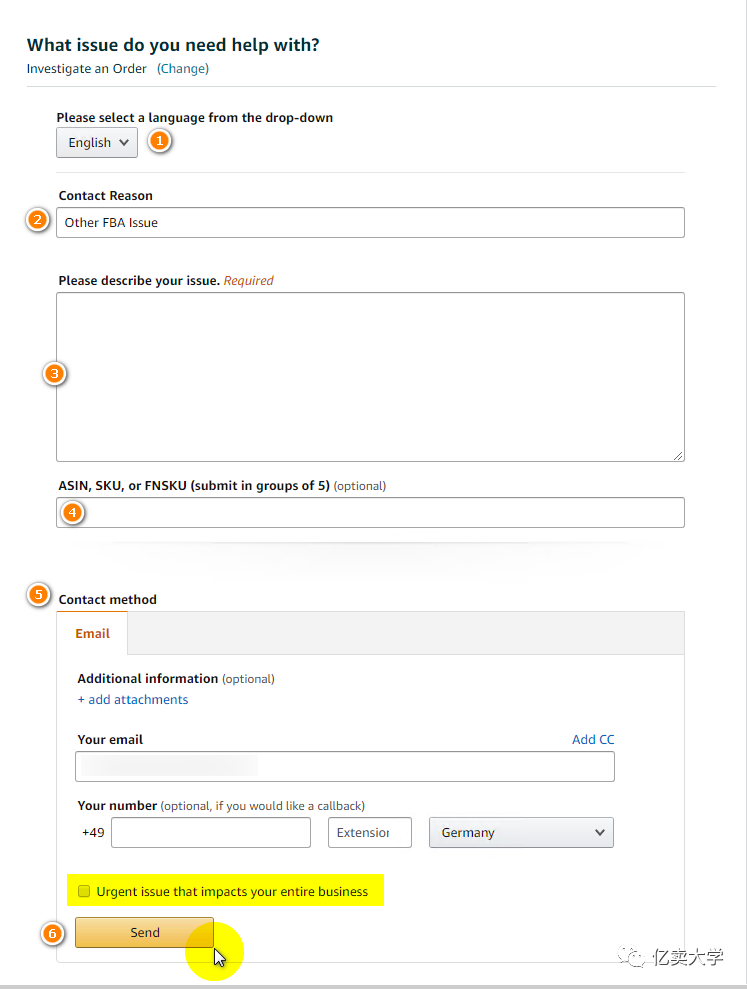Image resolution: width=747 pixels, height=989 pixels.
Task: Click the Add CC link
Action: coord(593,740)
